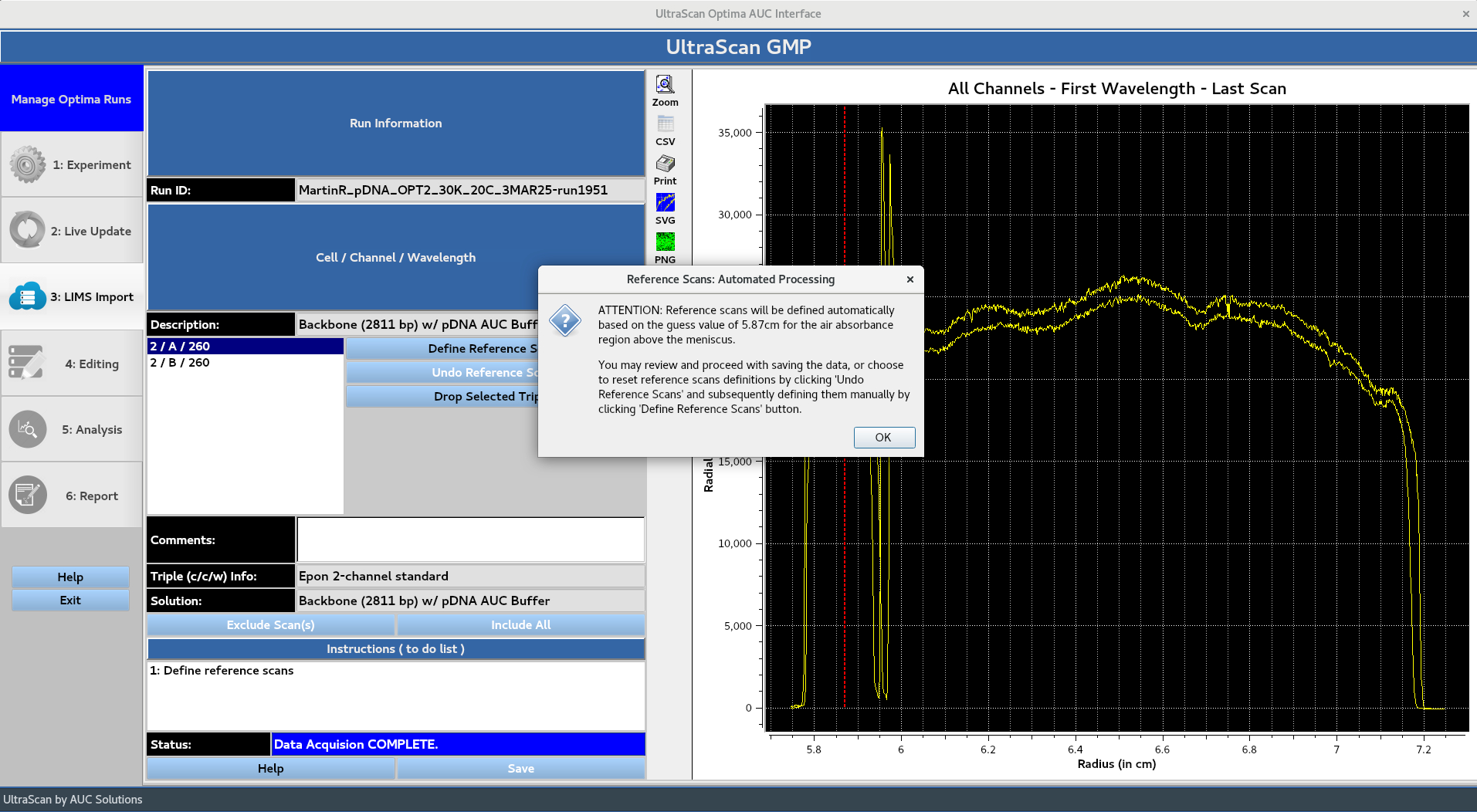Click inside the Comments field
Screen dimensions: 1477x812
click(470, 540)
